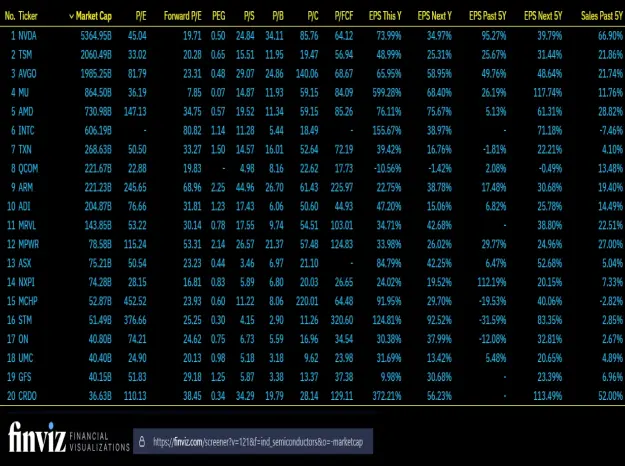Open the CRDO ticker link
The height and width of the screenshot is (466, 625).
pos(28,396)
